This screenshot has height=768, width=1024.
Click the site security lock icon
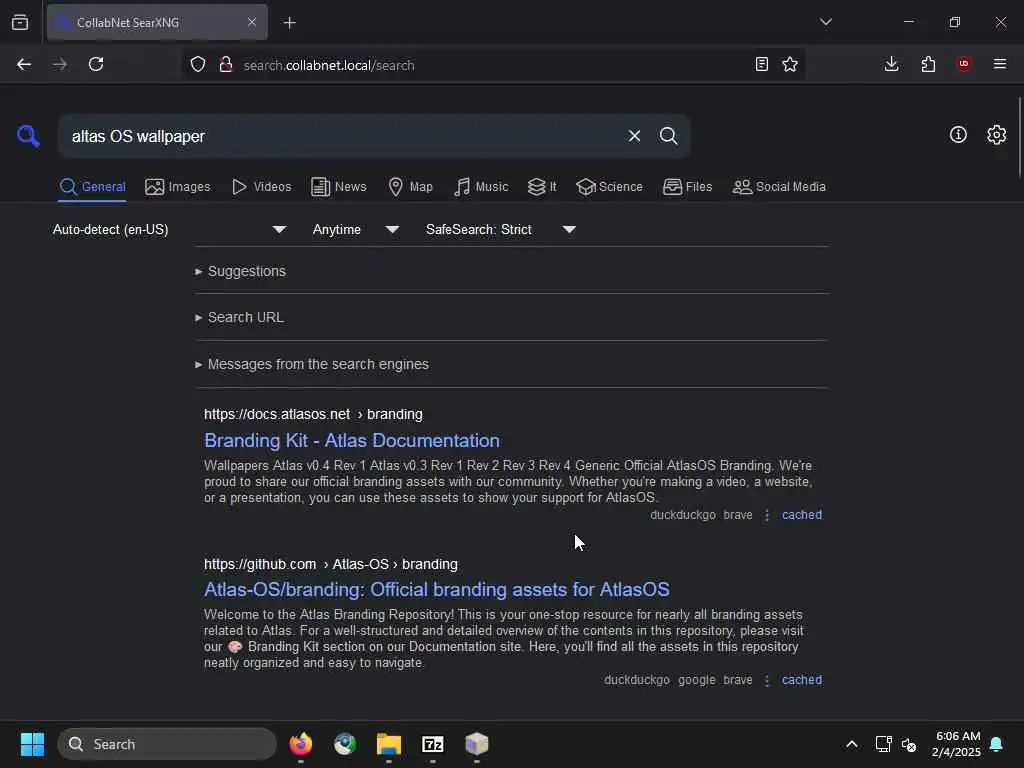226,64
